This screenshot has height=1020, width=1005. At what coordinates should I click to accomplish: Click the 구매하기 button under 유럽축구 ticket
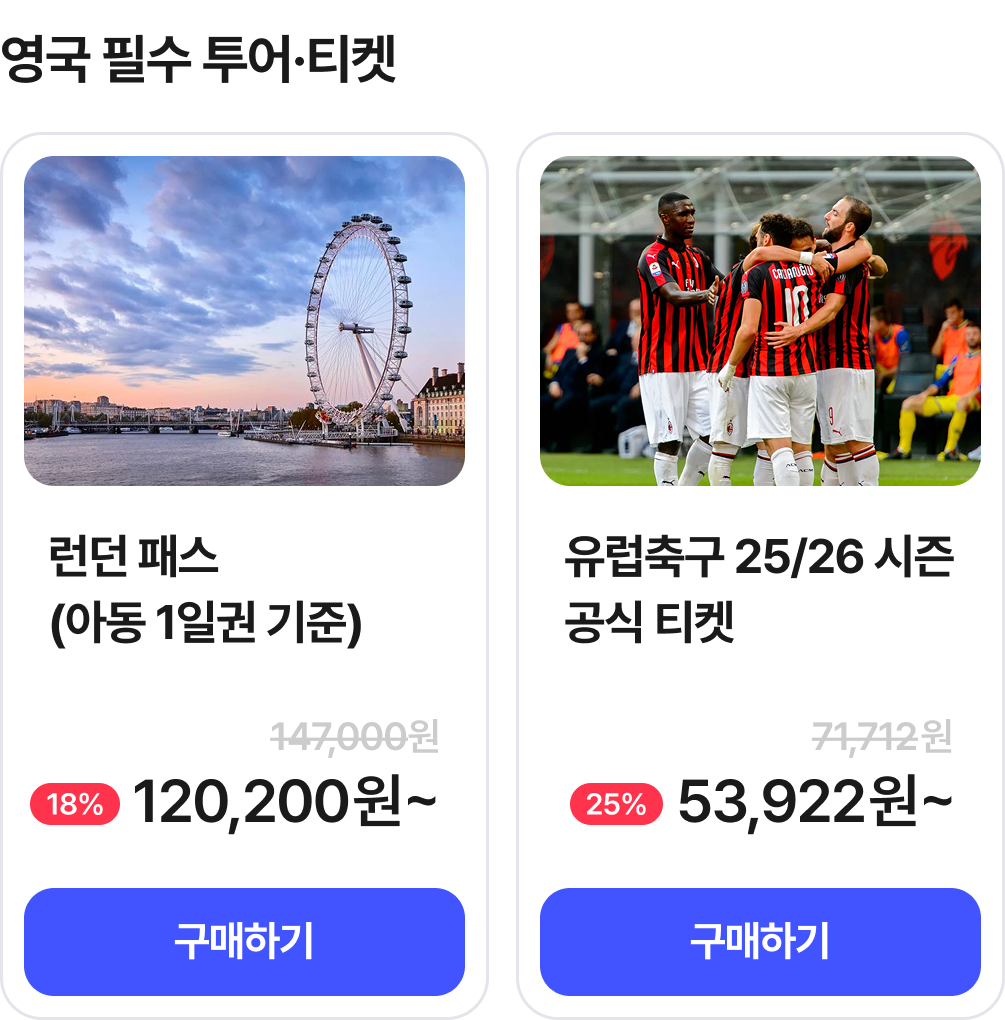[760, 941]
